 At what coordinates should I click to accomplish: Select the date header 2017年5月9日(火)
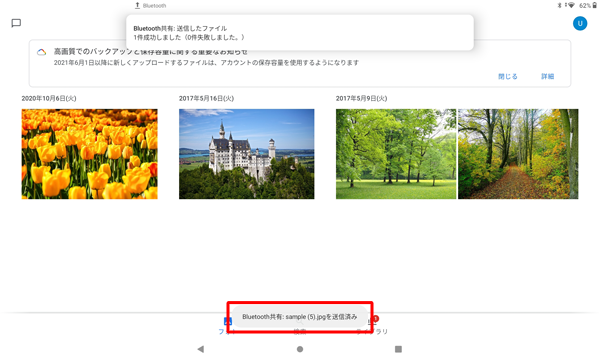click(x=361, y=98)
